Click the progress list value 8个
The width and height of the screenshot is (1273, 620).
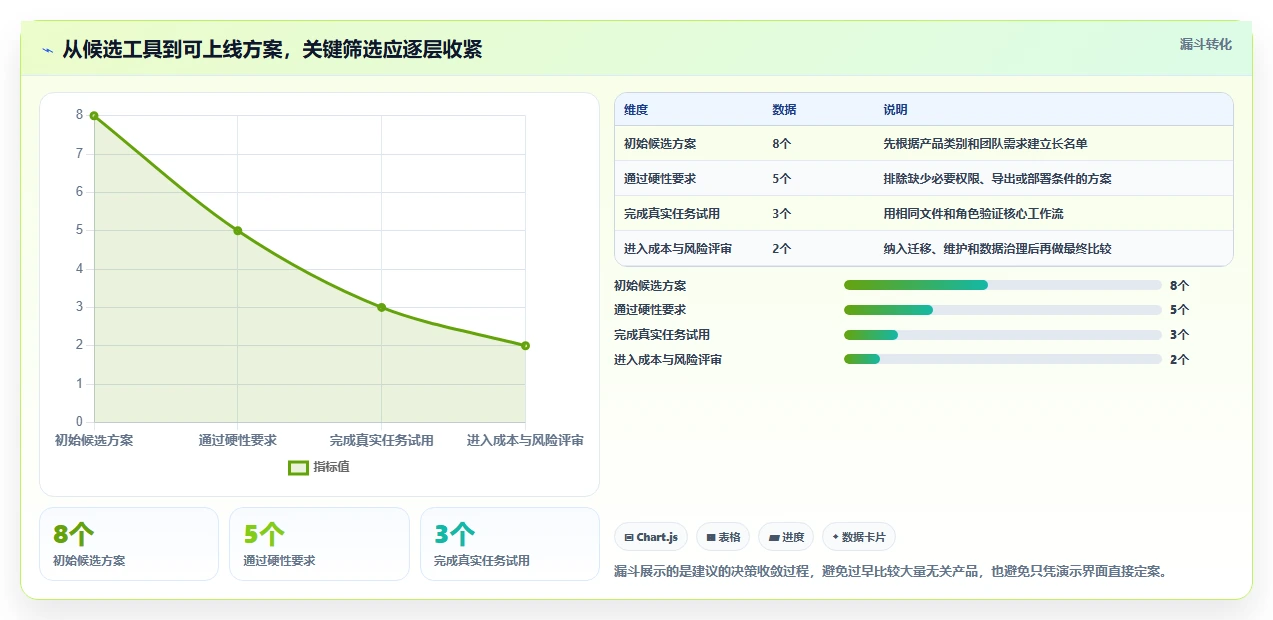click(1179, 285)
